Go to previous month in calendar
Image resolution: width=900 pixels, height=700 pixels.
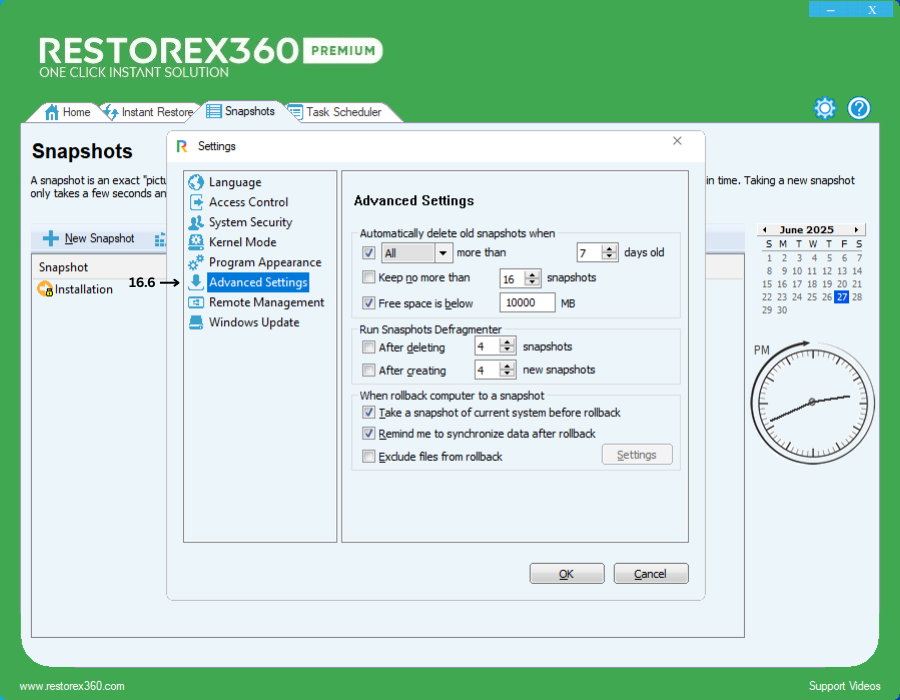[763, 230]
